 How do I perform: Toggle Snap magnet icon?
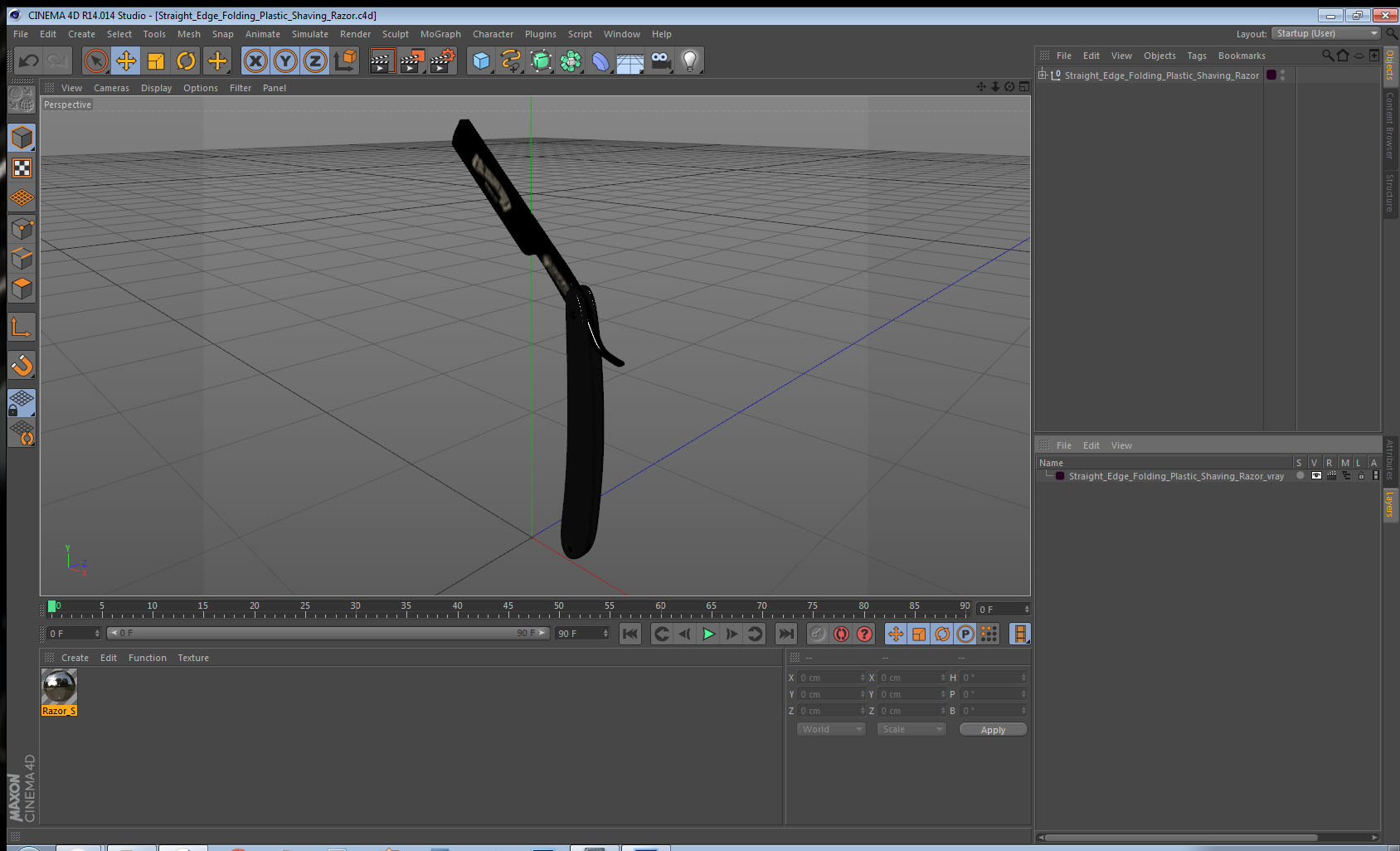click(x=22, y=365)
